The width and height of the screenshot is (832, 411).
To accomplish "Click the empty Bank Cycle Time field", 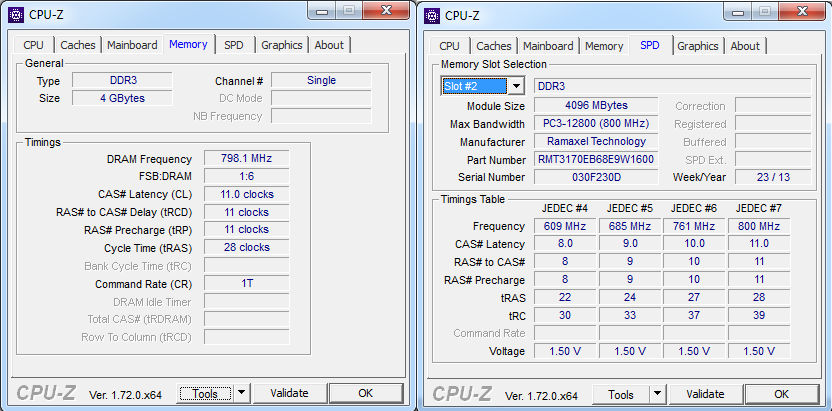I will click(247, 265).
